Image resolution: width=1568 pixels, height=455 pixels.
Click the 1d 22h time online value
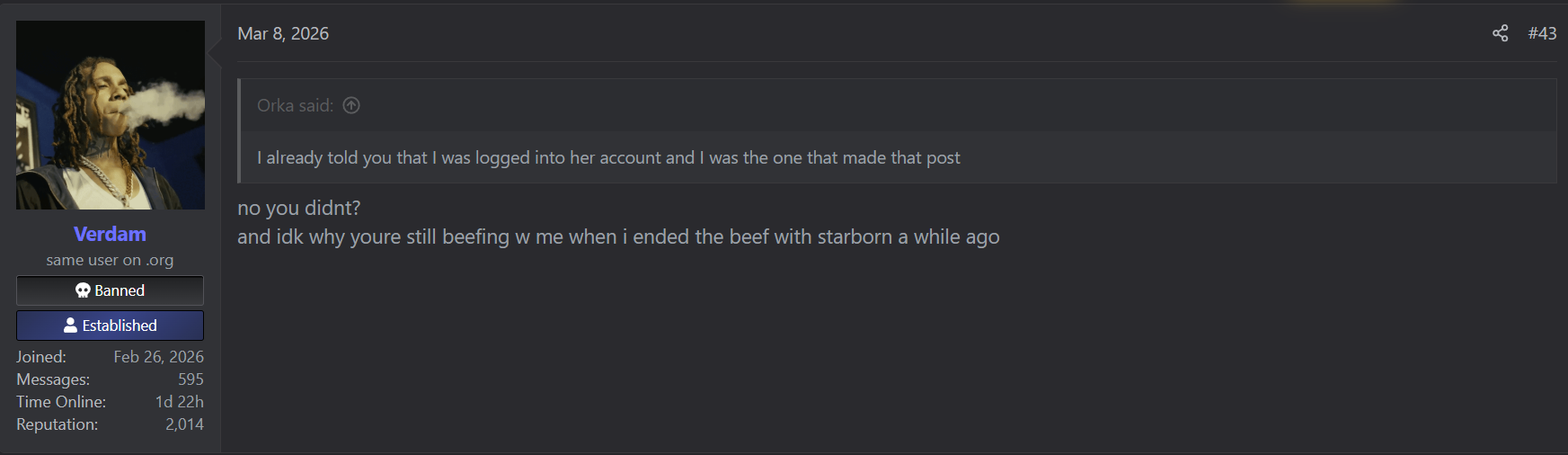pos(180,402)
